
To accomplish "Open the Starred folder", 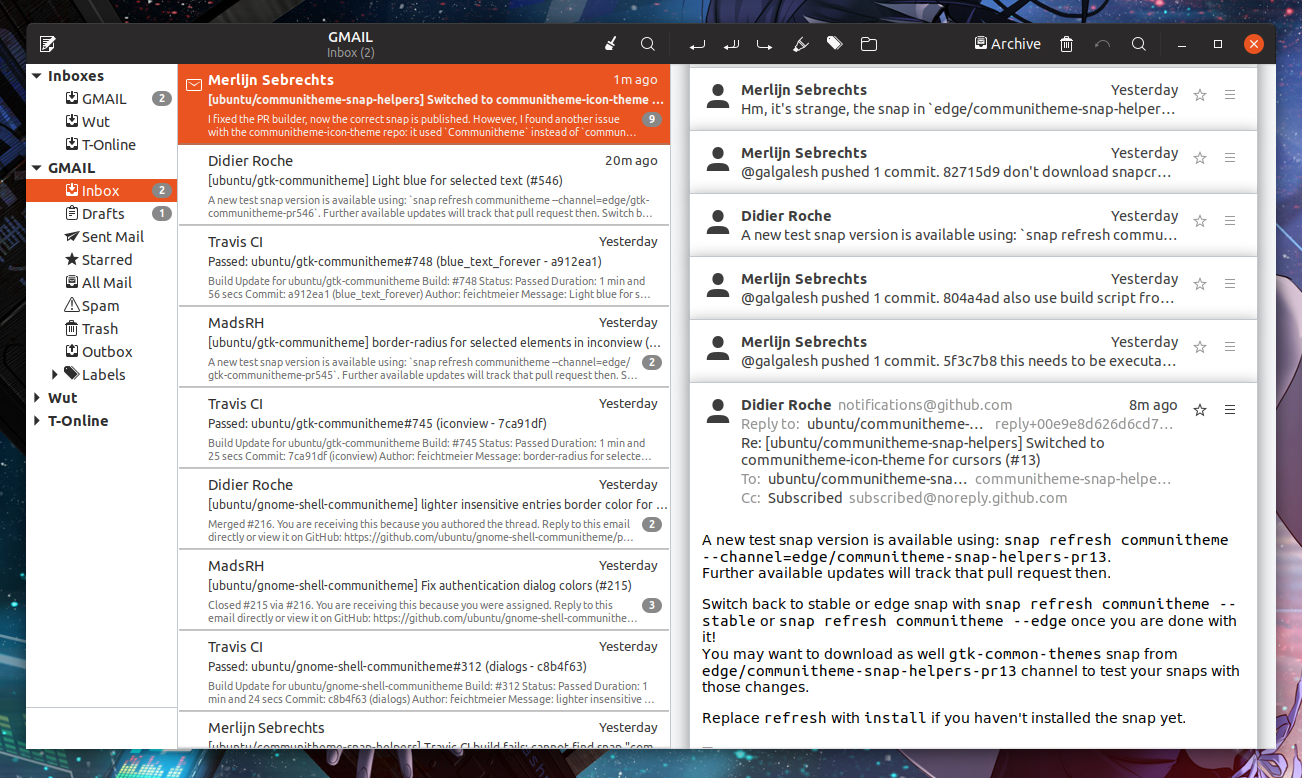I will (x=101, y=260).
